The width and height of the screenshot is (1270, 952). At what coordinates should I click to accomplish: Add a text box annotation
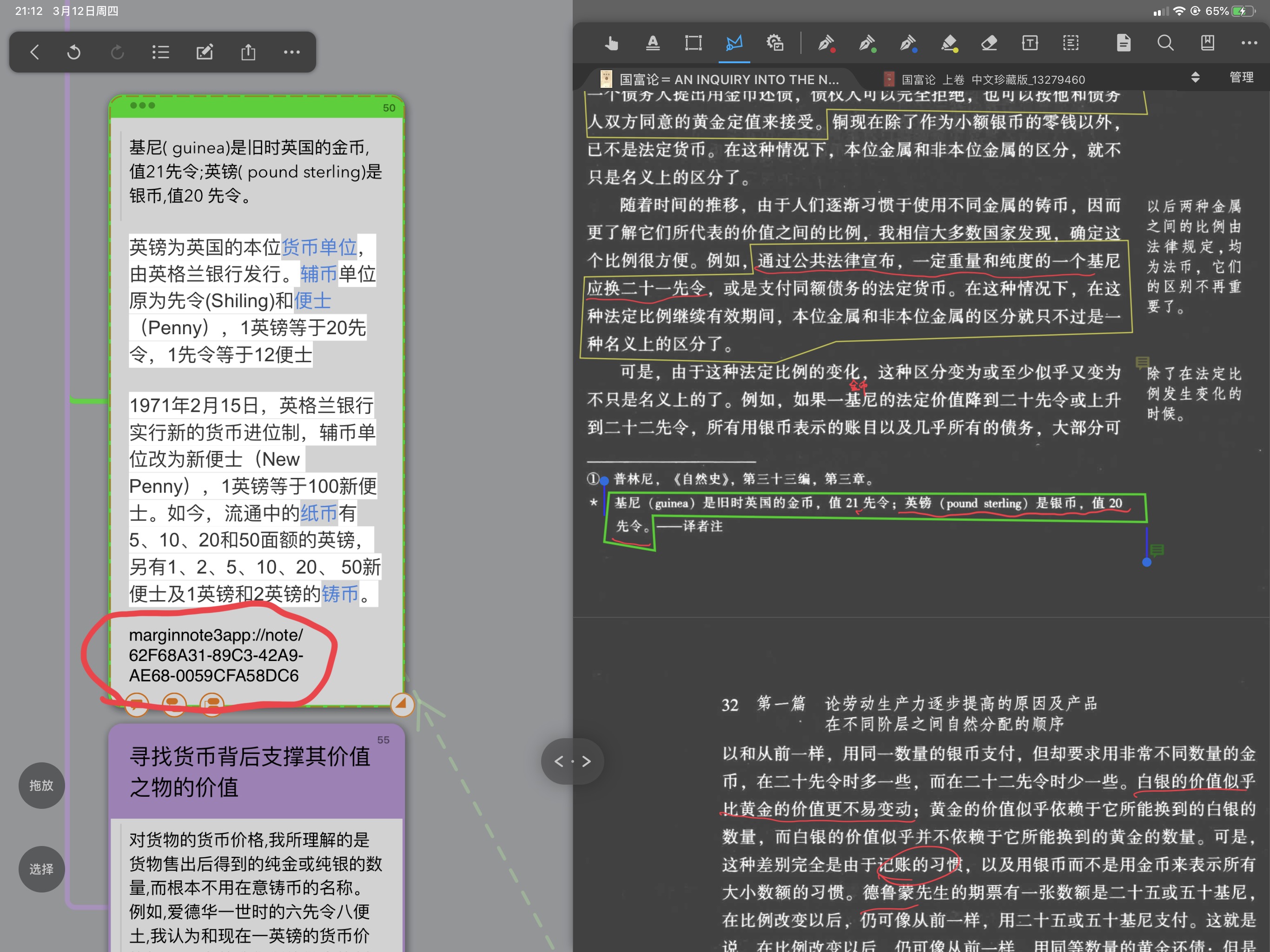[x=1030, y=43]
